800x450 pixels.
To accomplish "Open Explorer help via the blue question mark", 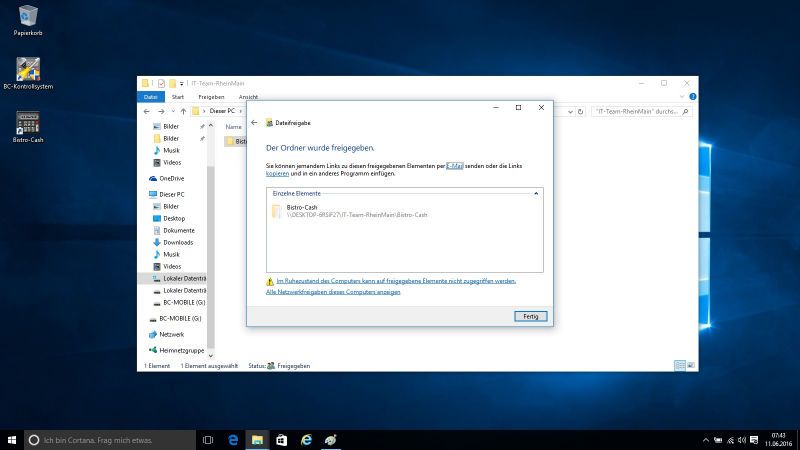I will click(693, 96).
